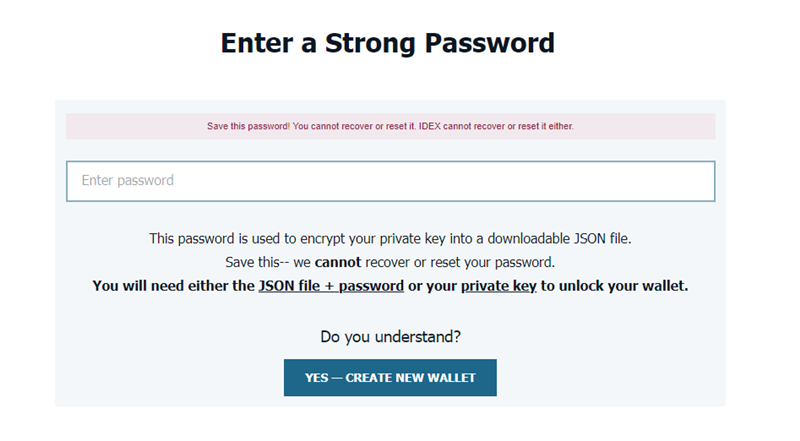Click the 'to unlock your wallet.' phrase
Viewport: 800px width, 441px height.
tap(614, 286)
